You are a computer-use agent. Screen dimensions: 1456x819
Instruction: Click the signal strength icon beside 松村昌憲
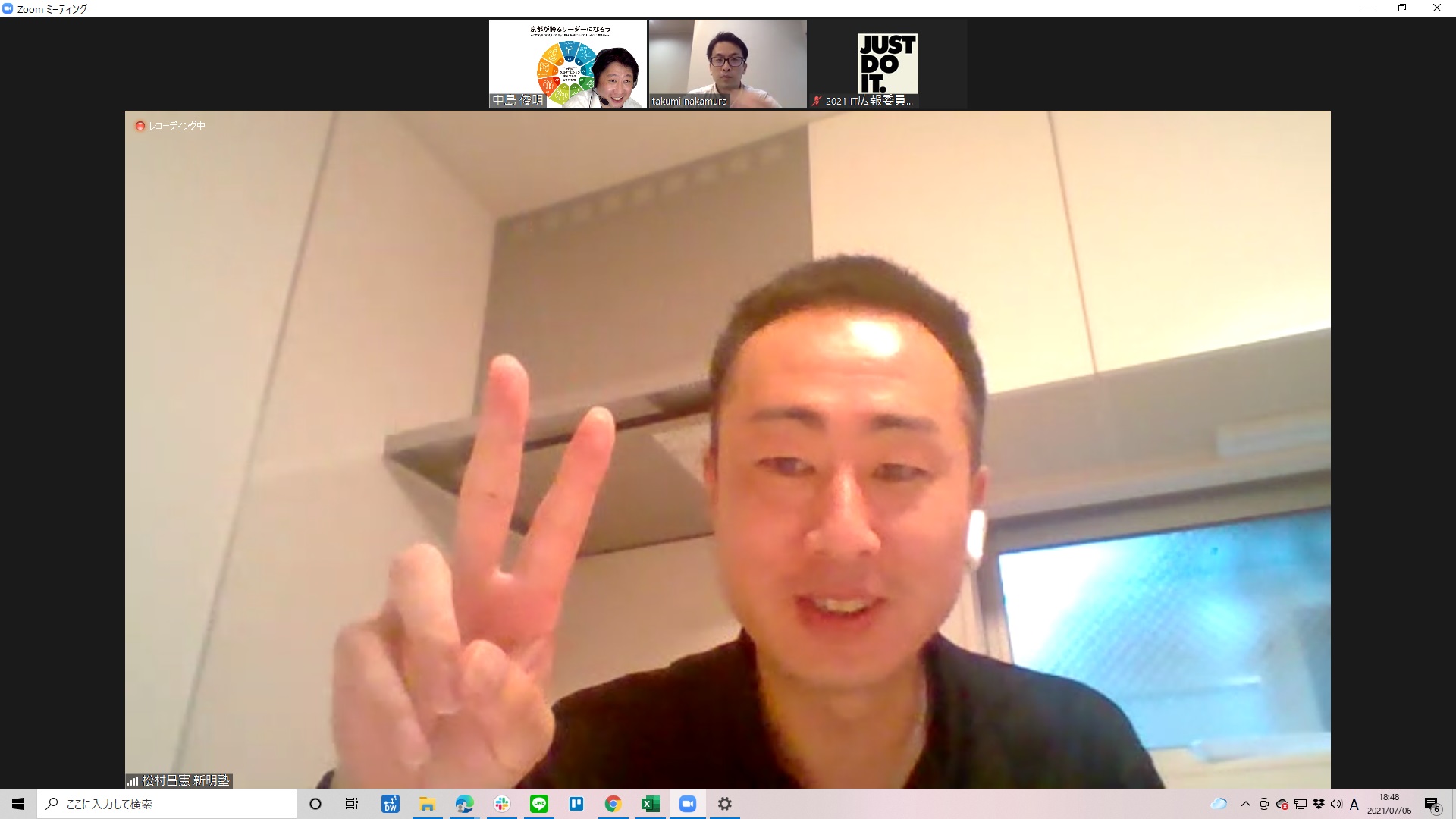tap(133, 780)
